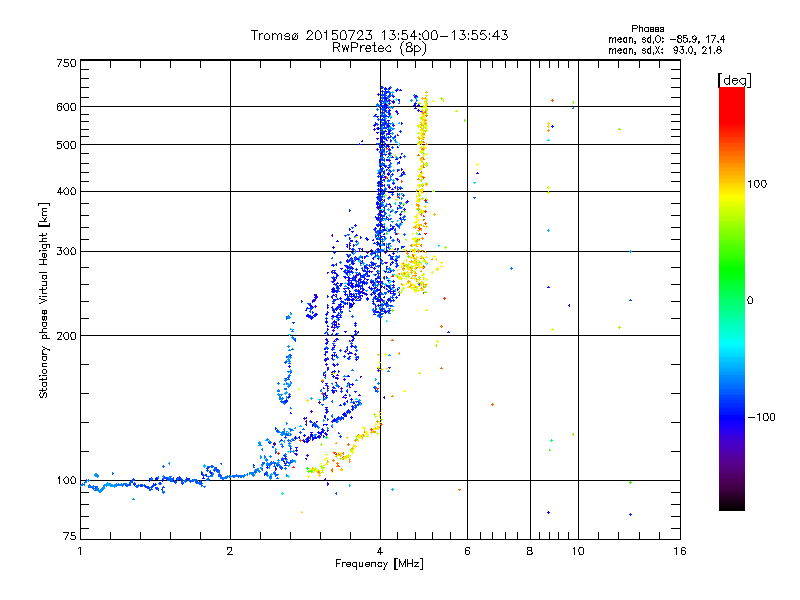Click the x-axis tick label '16'
This screenshot has width=800, height=600.
680,551
